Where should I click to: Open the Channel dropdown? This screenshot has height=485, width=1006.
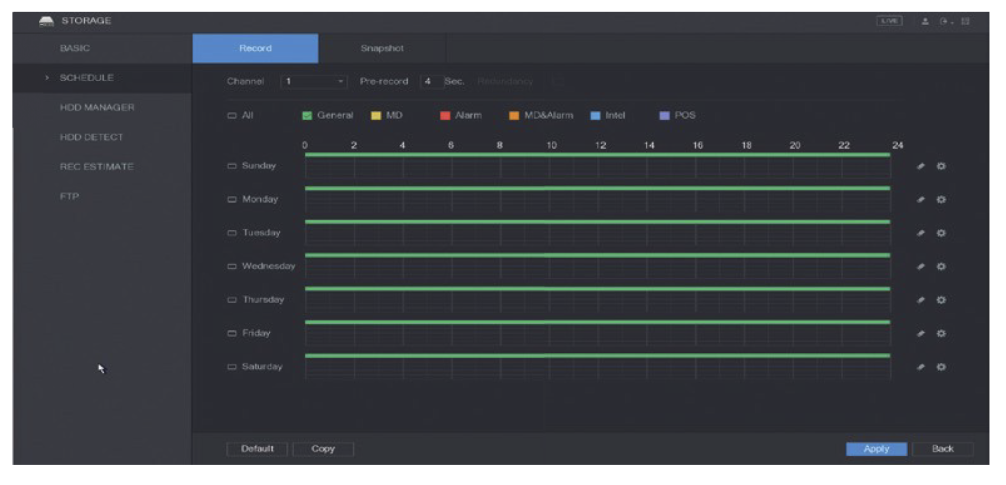(x=313, y=80)
